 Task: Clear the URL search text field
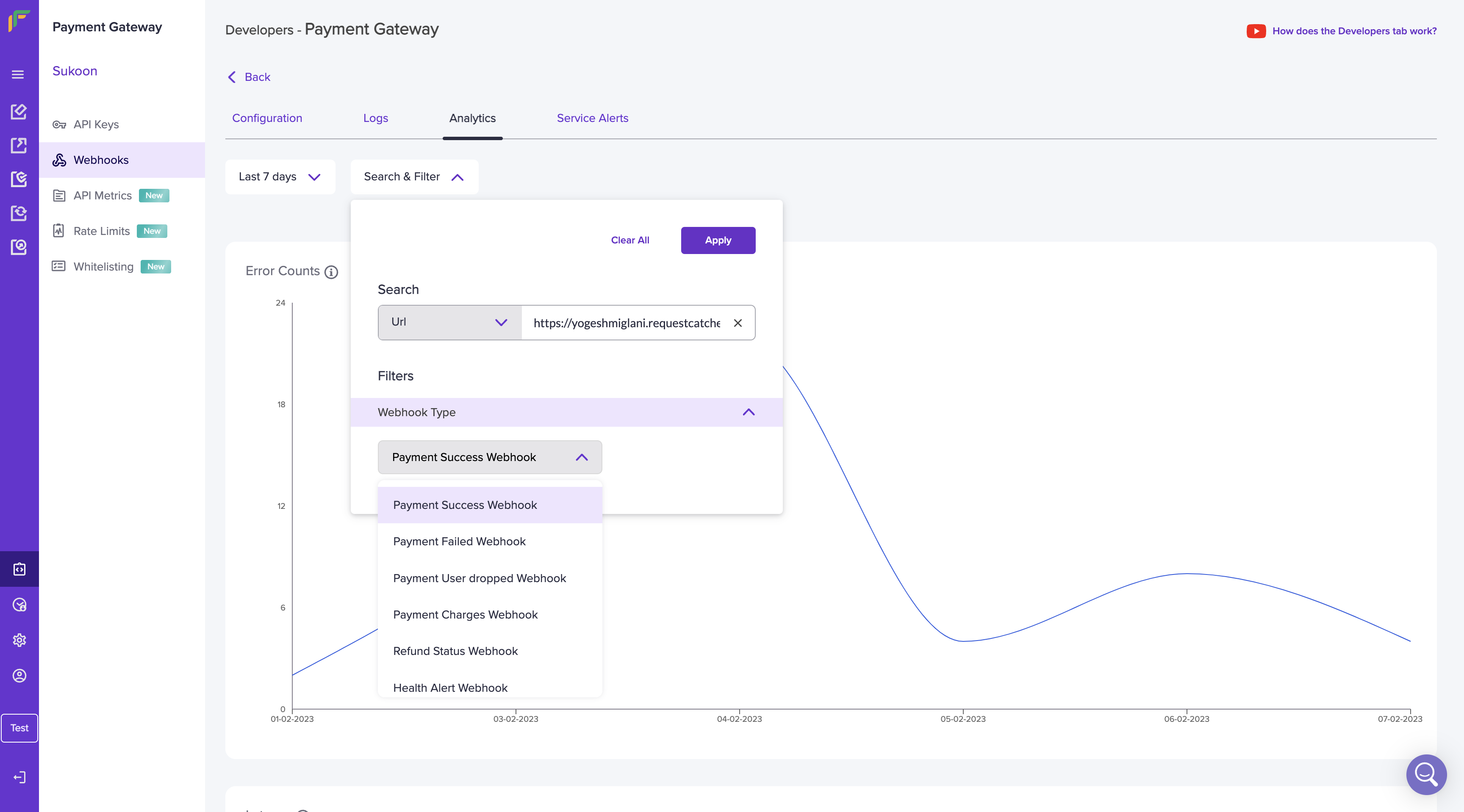click(x=738, y=323)
